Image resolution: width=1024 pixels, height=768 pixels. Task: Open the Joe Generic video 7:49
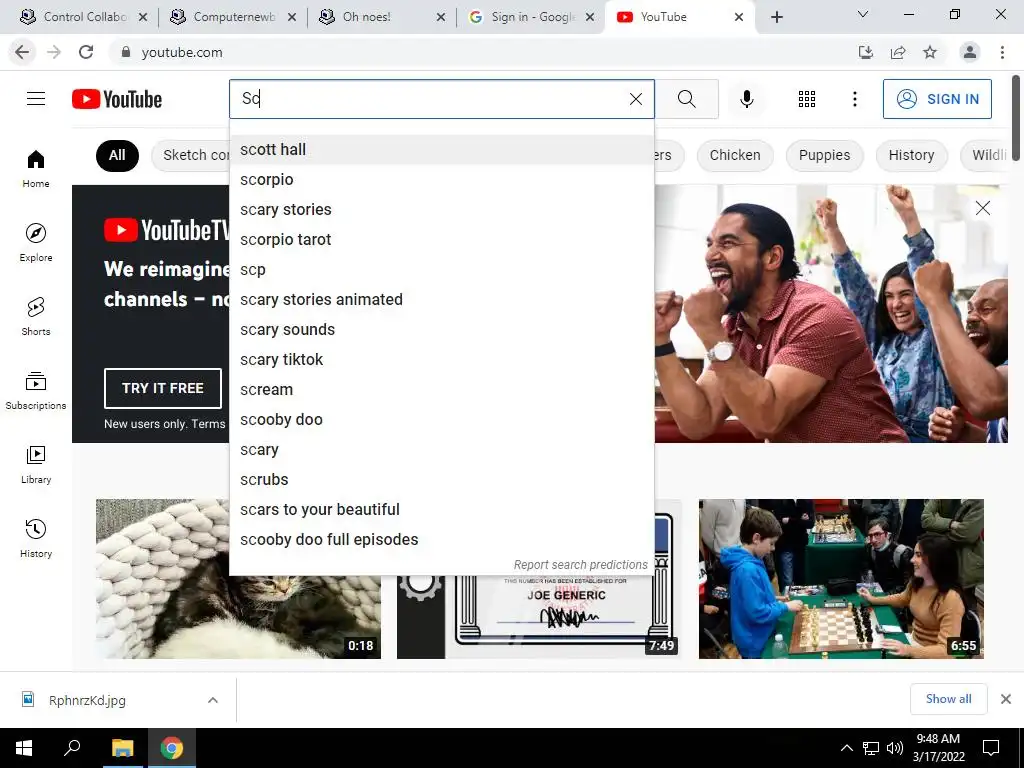pos(539,617)
